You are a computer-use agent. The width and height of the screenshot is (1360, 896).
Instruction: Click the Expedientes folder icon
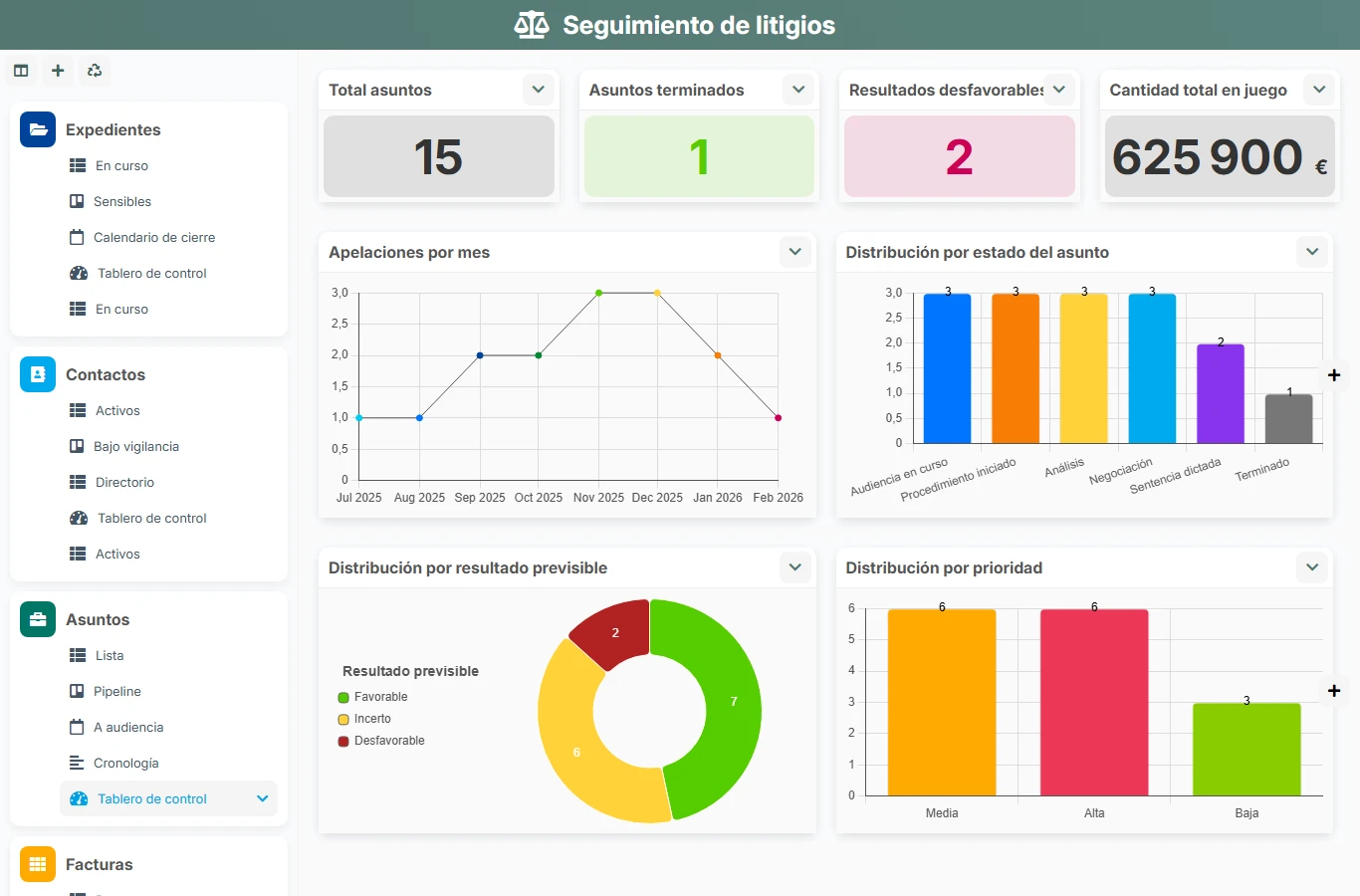click(38, 129)
